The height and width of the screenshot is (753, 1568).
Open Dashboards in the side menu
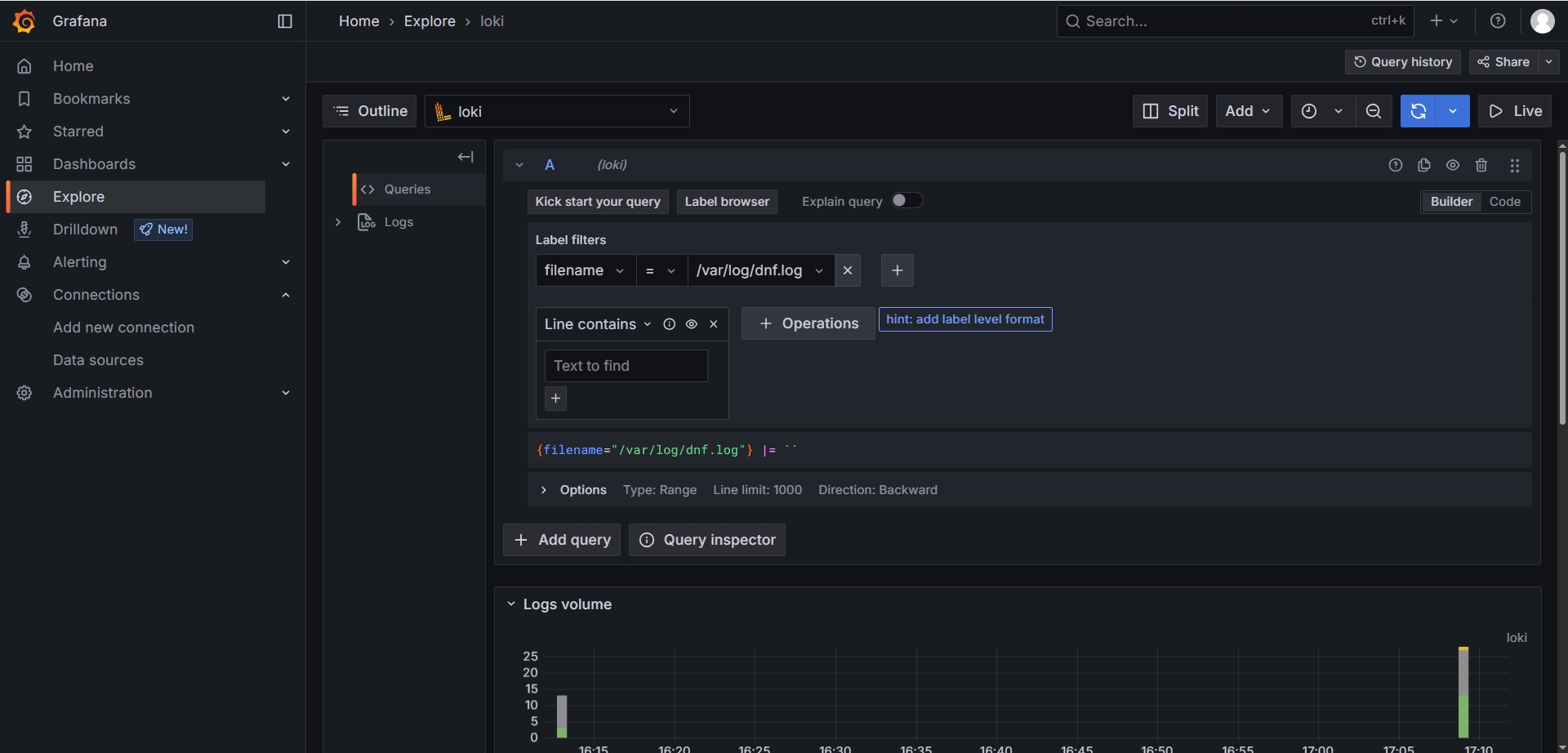click(94, 164)
